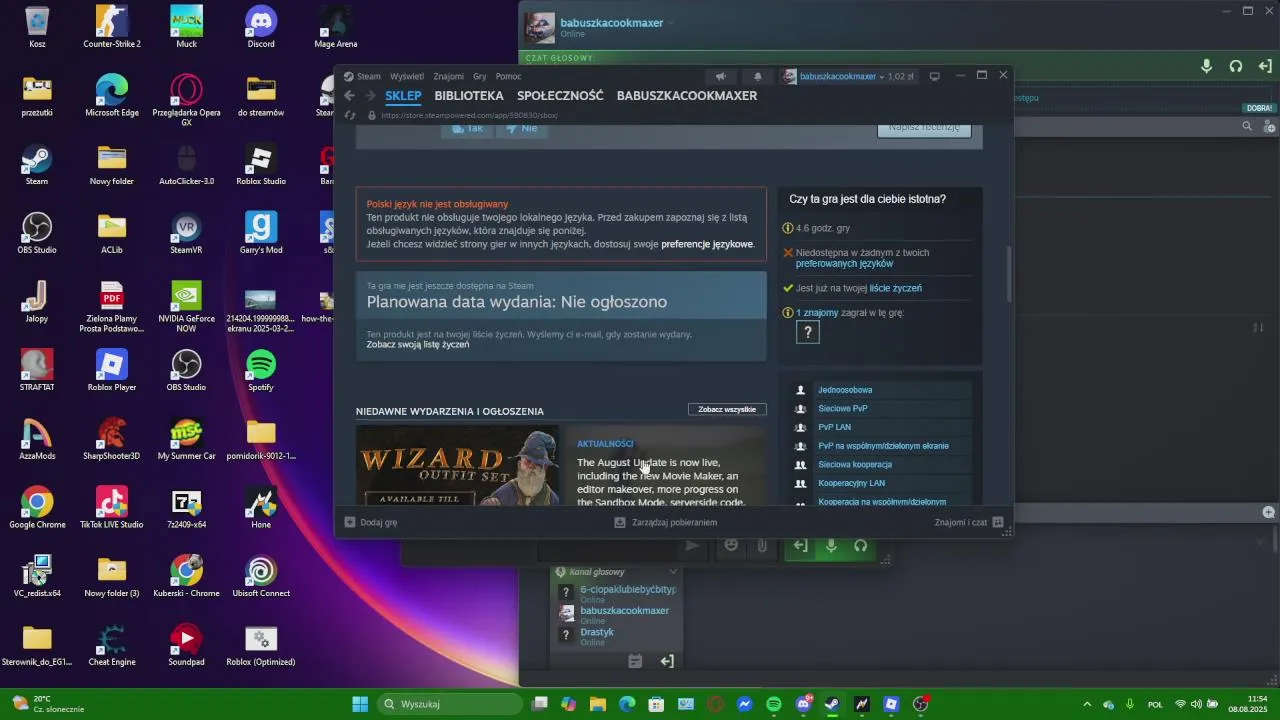Collapse the Kanał głosowy section chevron
The width and height of the screenshot is (1280, 720).
673,572
